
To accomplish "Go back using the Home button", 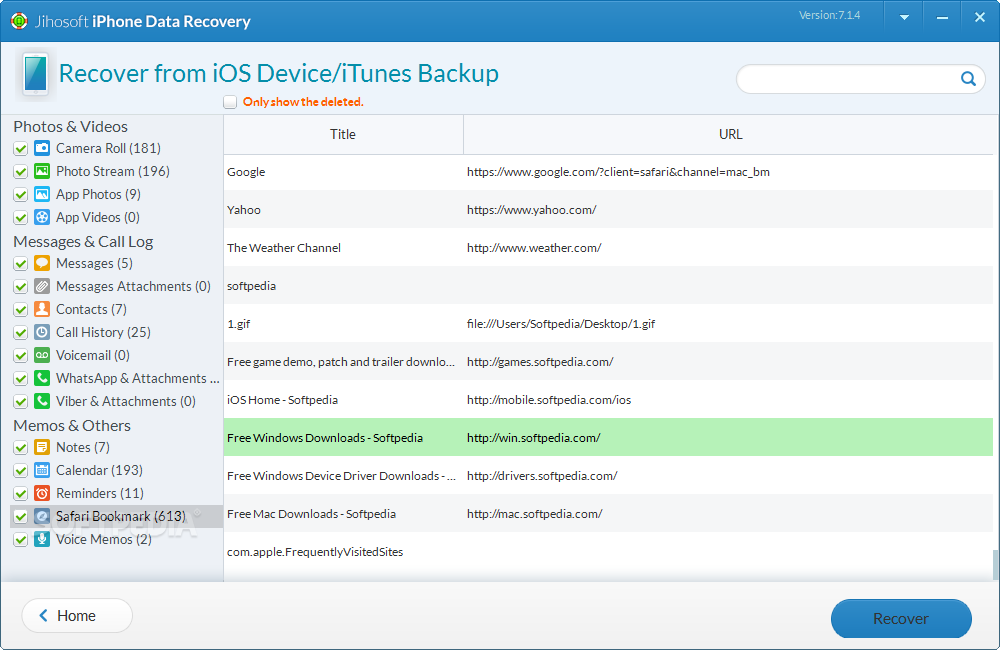I will click(x=77, y=616).
